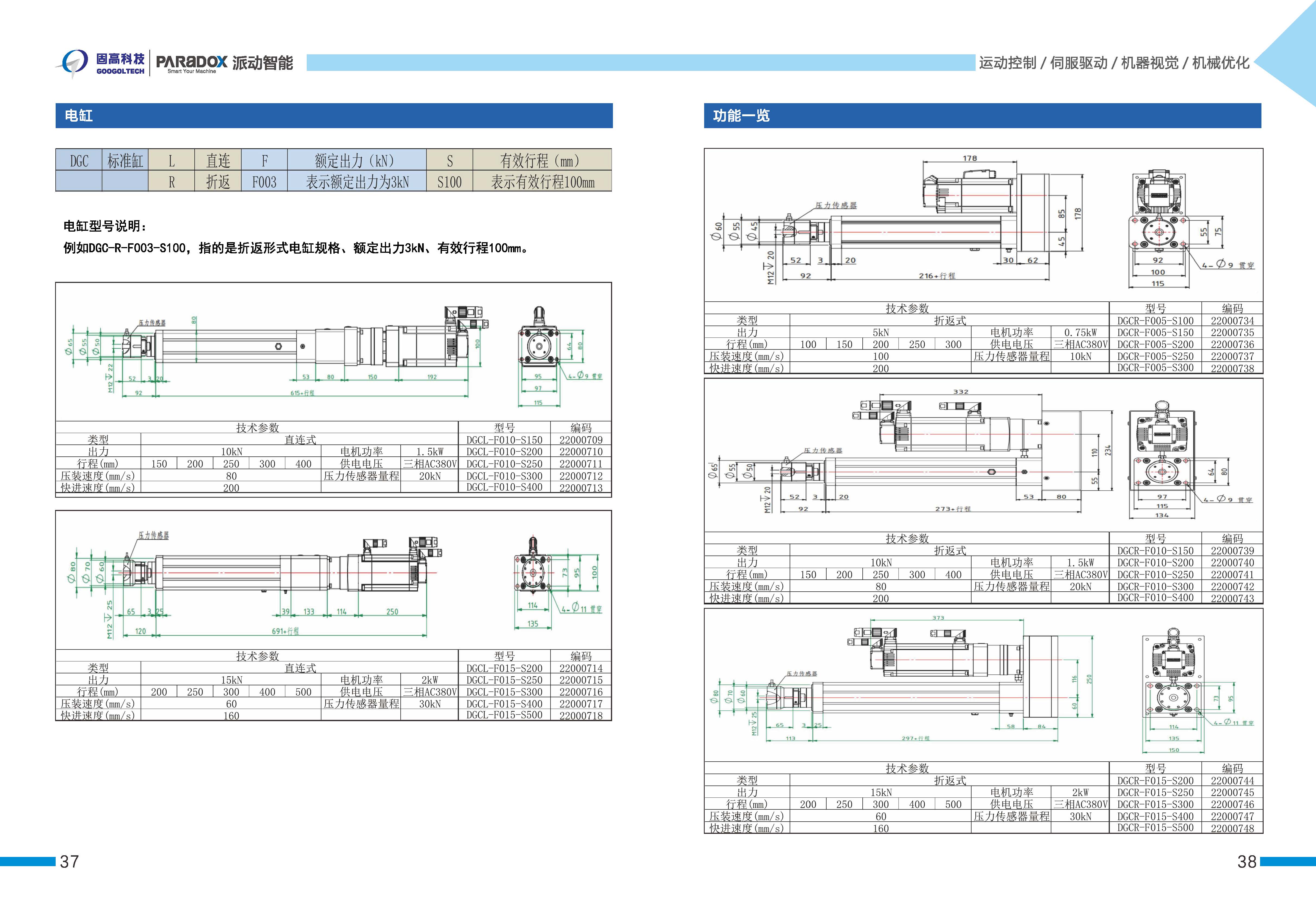Click the DGCL-F010 end-view drawing
Image resolution: width=1316 pixels, height=899 pixels.
pos(540,346)
